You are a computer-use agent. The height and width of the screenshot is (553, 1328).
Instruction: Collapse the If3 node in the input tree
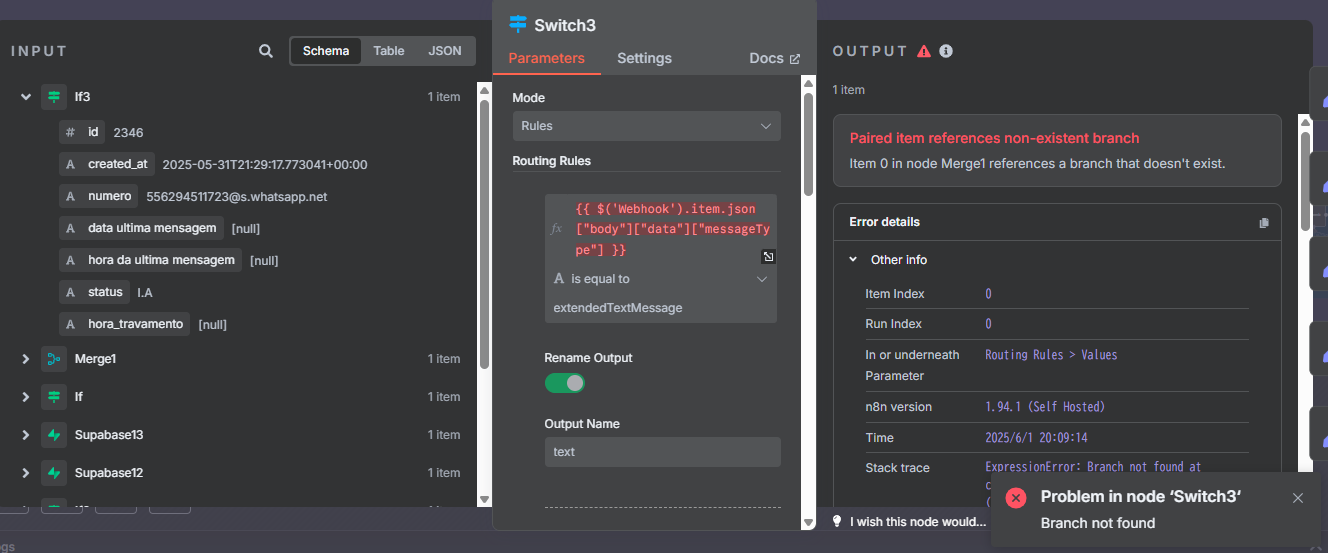pos(26,97)
